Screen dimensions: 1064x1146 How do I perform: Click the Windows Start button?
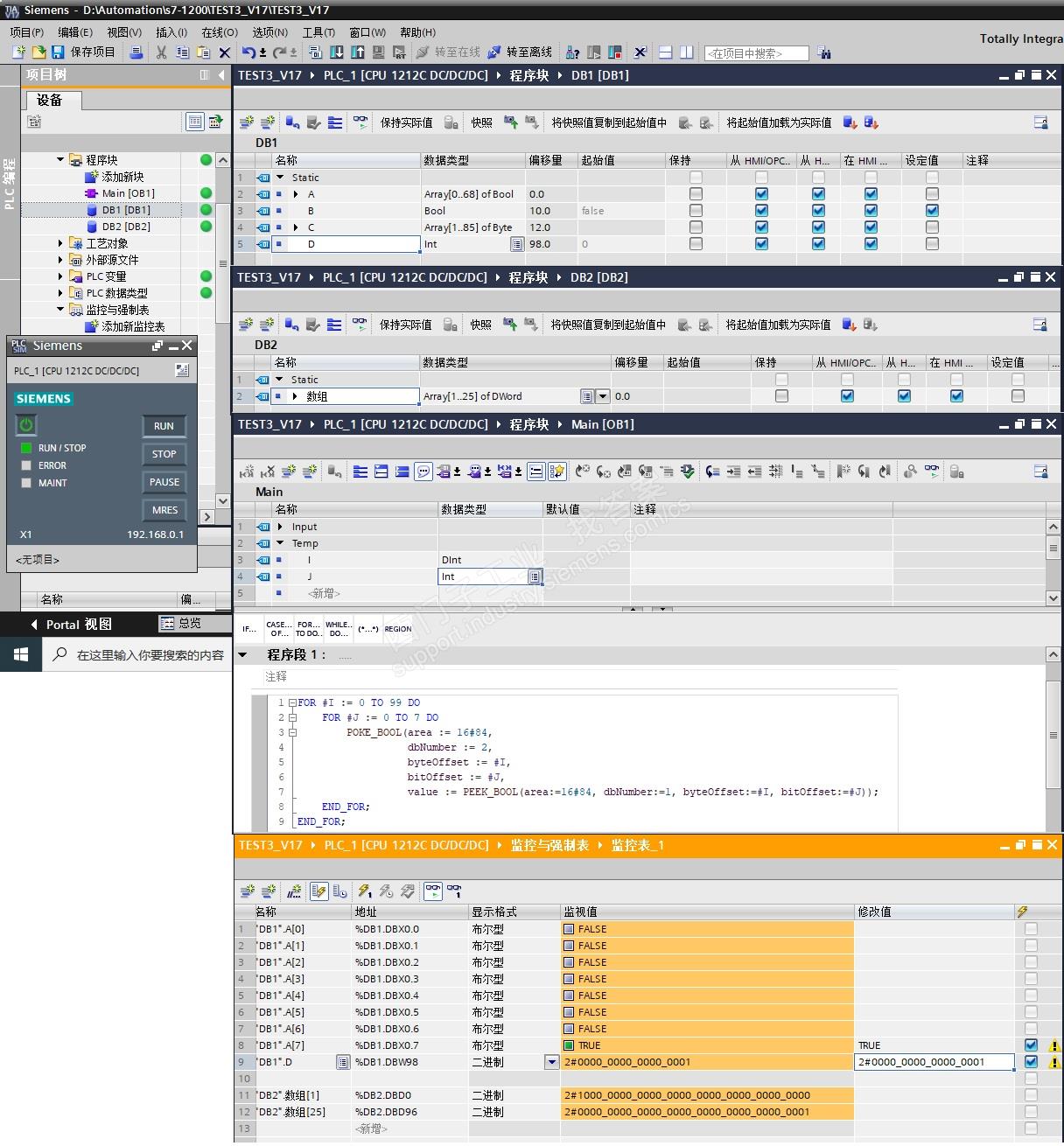pyautogui.click(x=21, y=654)
